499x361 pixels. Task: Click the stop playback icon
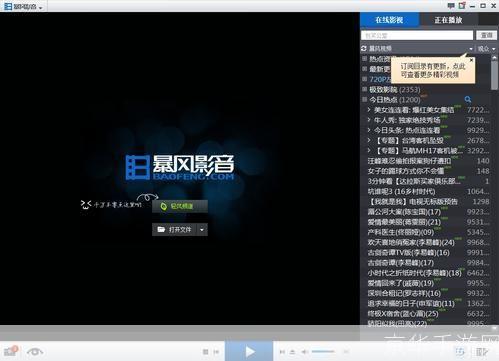click(206, 352)
